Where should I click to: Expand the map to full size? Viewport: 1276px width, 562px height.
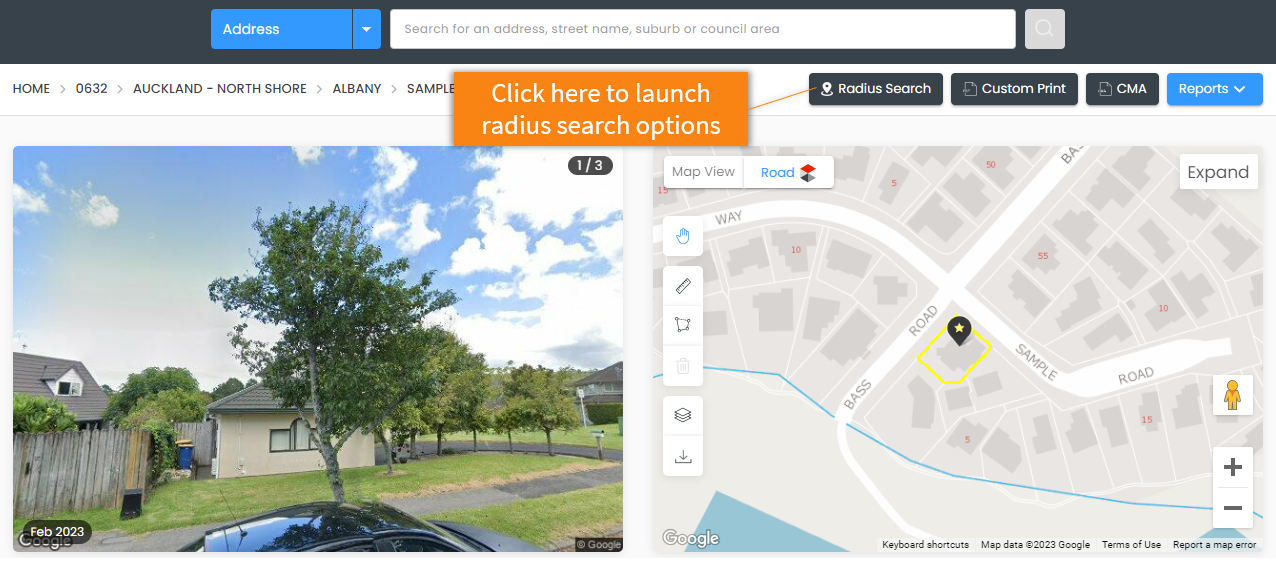1218,172
